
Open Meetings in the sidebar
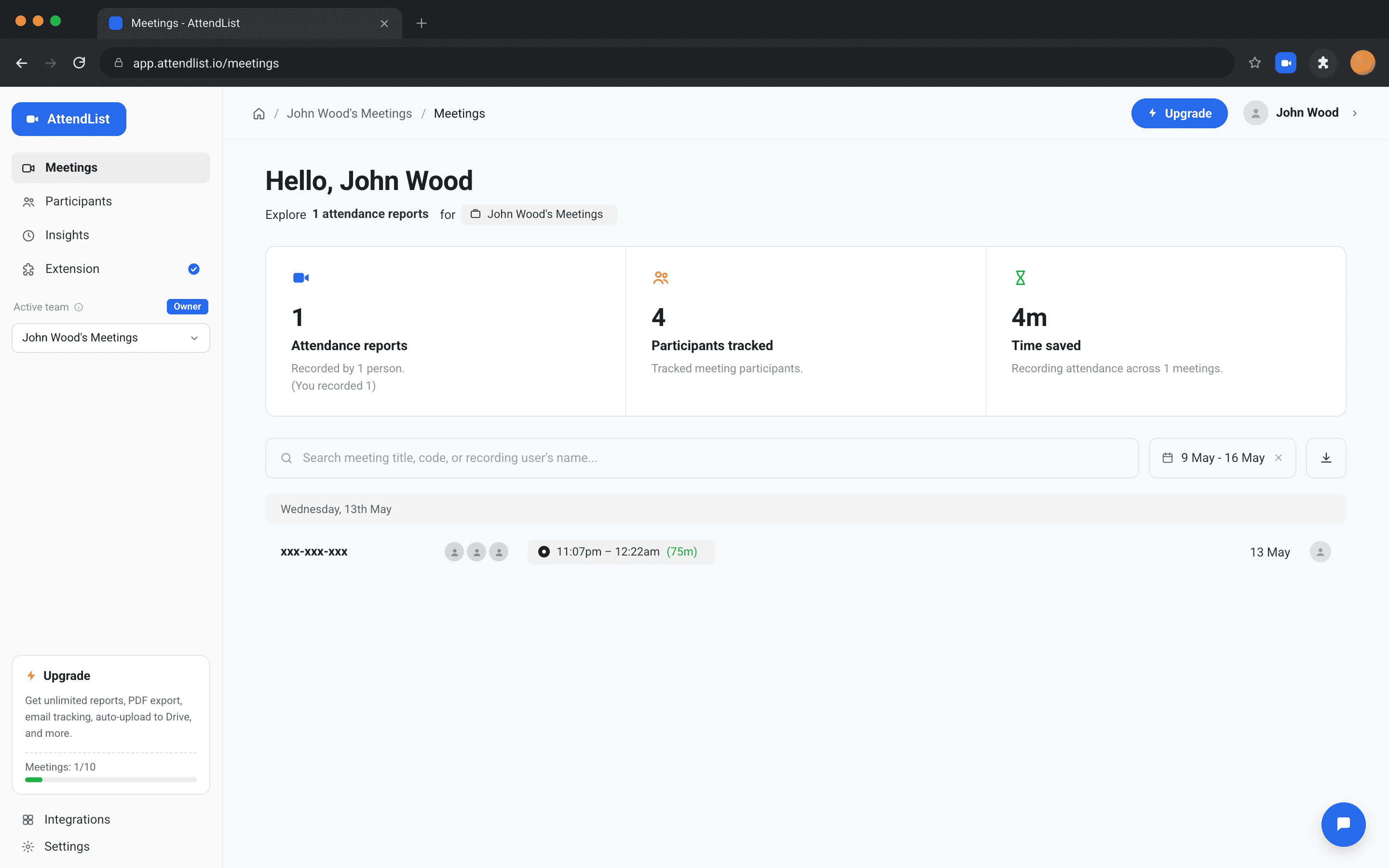[x=111, y=168]
